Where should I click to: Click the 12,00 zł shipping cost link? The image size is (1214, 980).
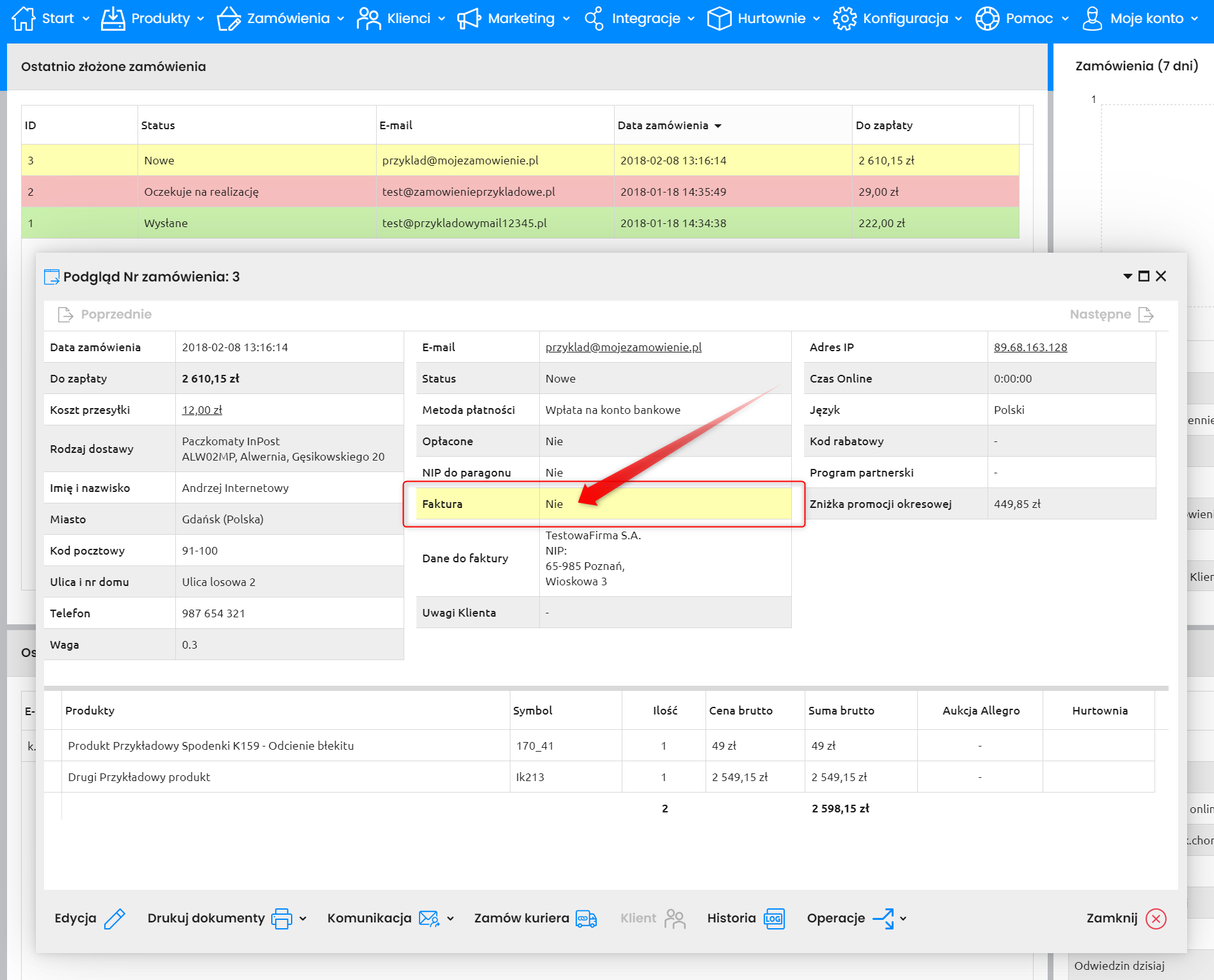pyautogui.click(x=202, y=410)
